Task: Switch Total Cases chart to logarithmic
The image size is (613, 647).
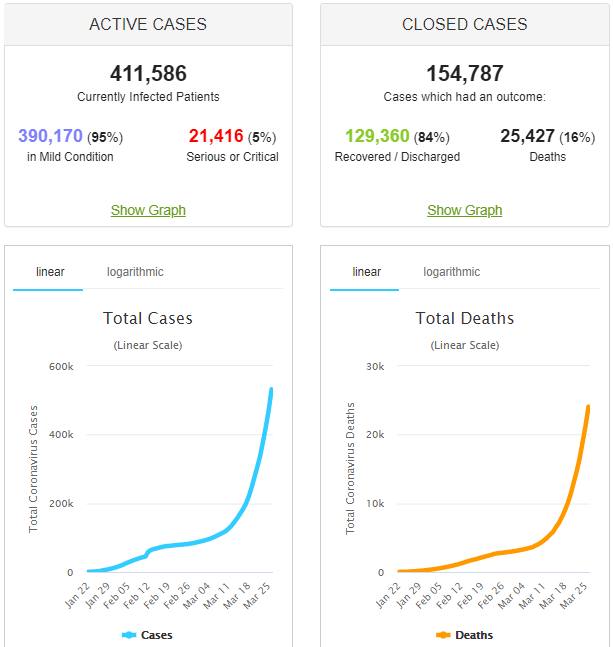Action: (x=135, y=272)
